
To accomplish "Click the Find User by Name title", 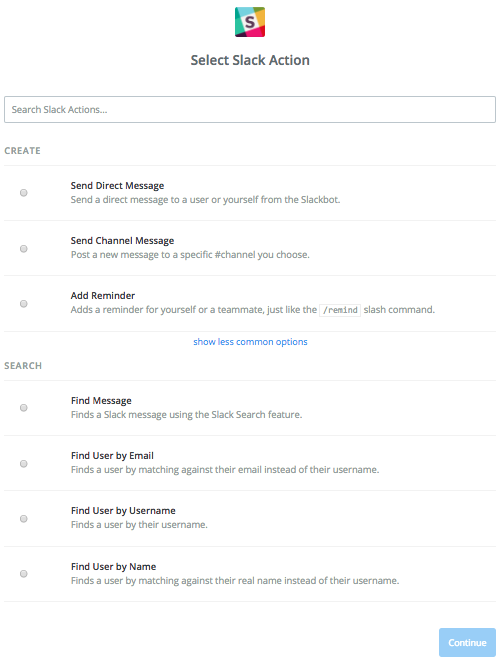I will point(114,567).
